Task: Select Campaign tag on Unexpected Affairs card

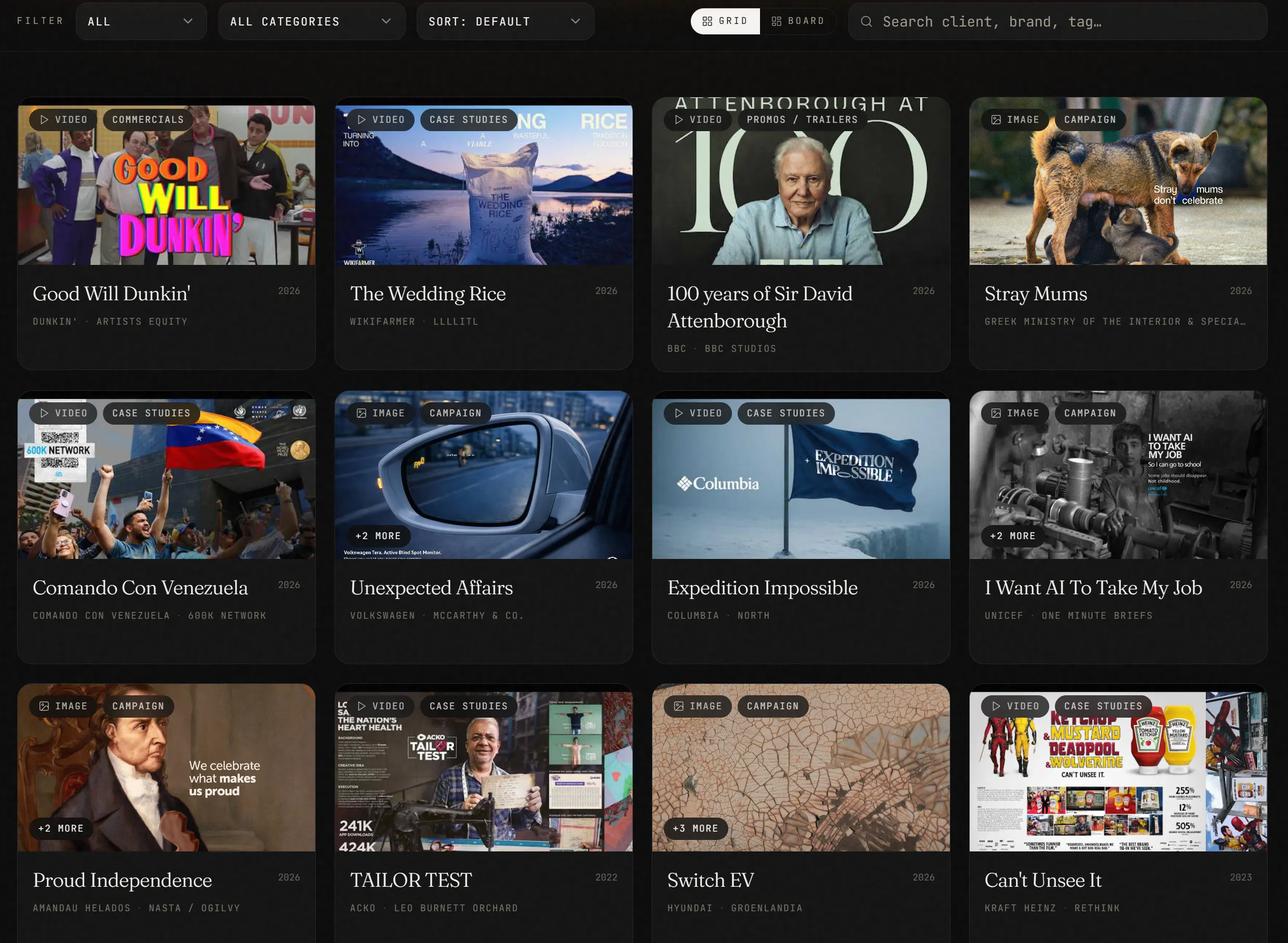Action: coord(455,413)
